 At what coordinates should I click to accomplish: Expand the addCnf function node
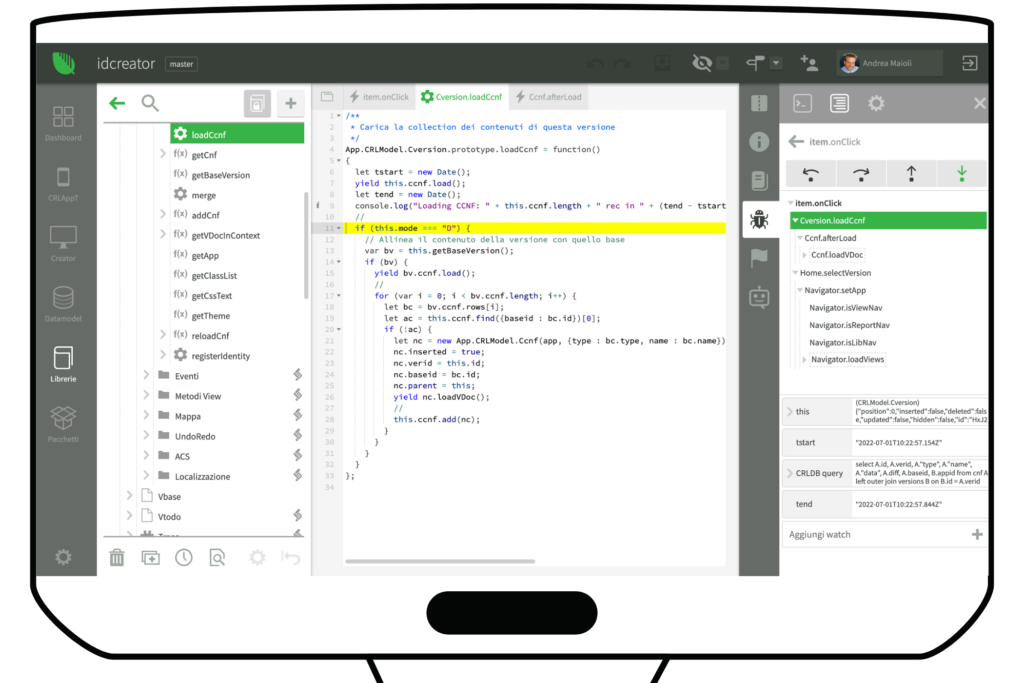coord(163,214)
